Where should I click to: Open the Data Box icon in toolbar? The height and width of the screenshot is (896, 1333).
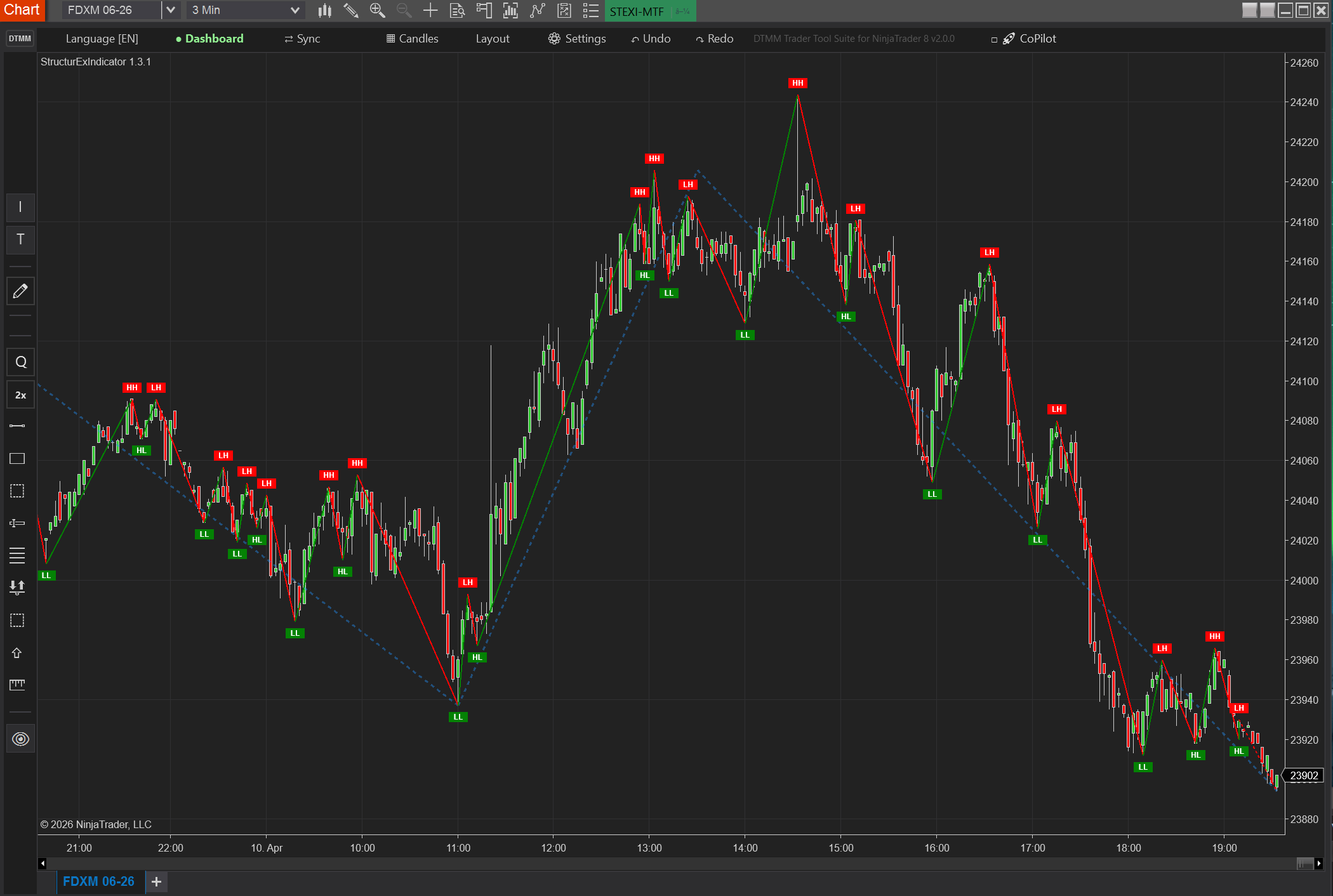click(x=457, y=10)
